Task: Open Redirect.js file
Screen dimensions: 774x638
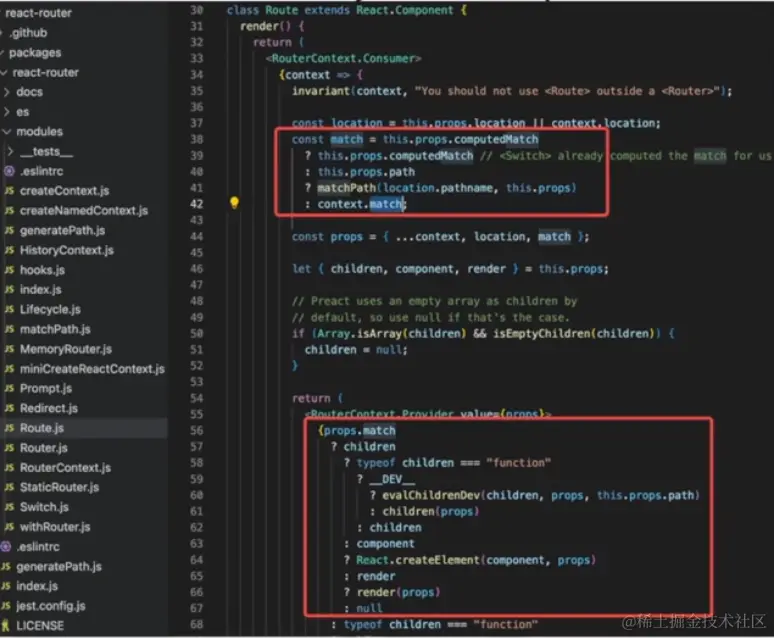Action: click(x=49, y=408)
